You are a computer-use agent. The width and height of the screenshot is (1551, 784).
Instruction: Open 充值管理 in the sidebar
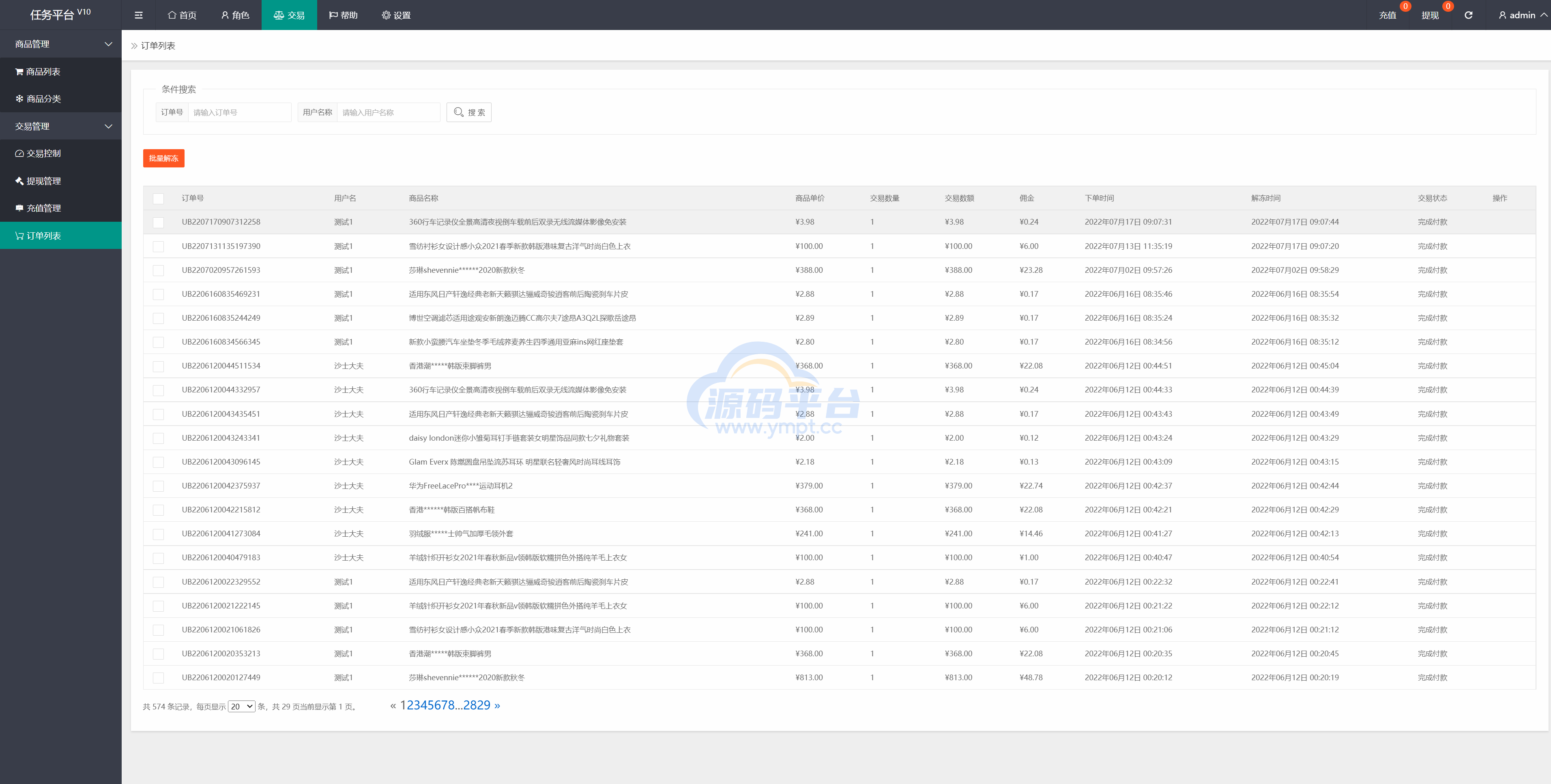(x=61, y=208)
